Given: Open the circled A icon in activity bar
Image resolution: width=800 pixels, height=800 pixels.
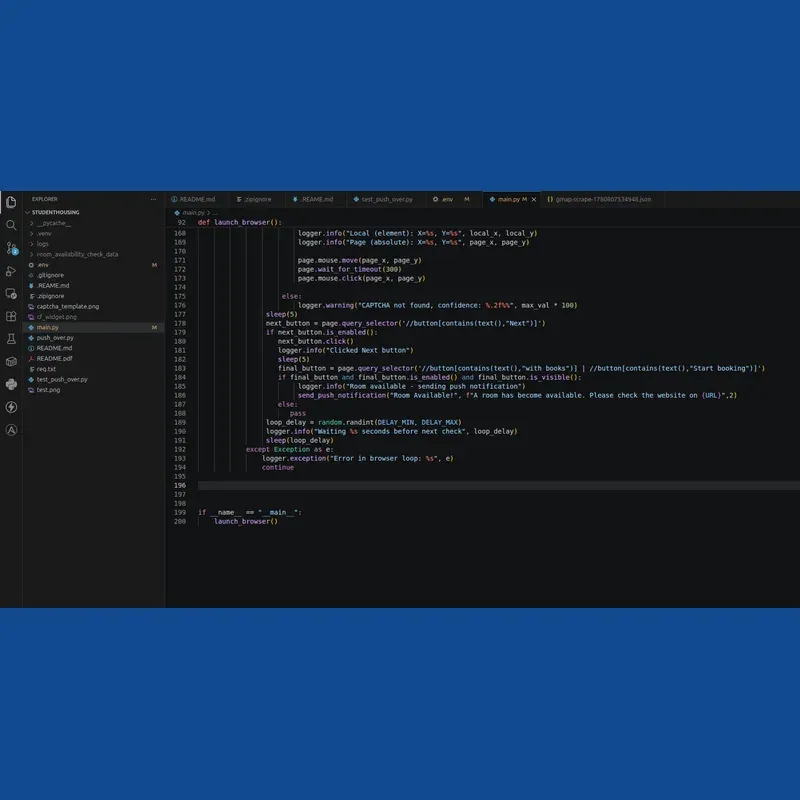Looking at the screenshot, I should click(11, 430).
